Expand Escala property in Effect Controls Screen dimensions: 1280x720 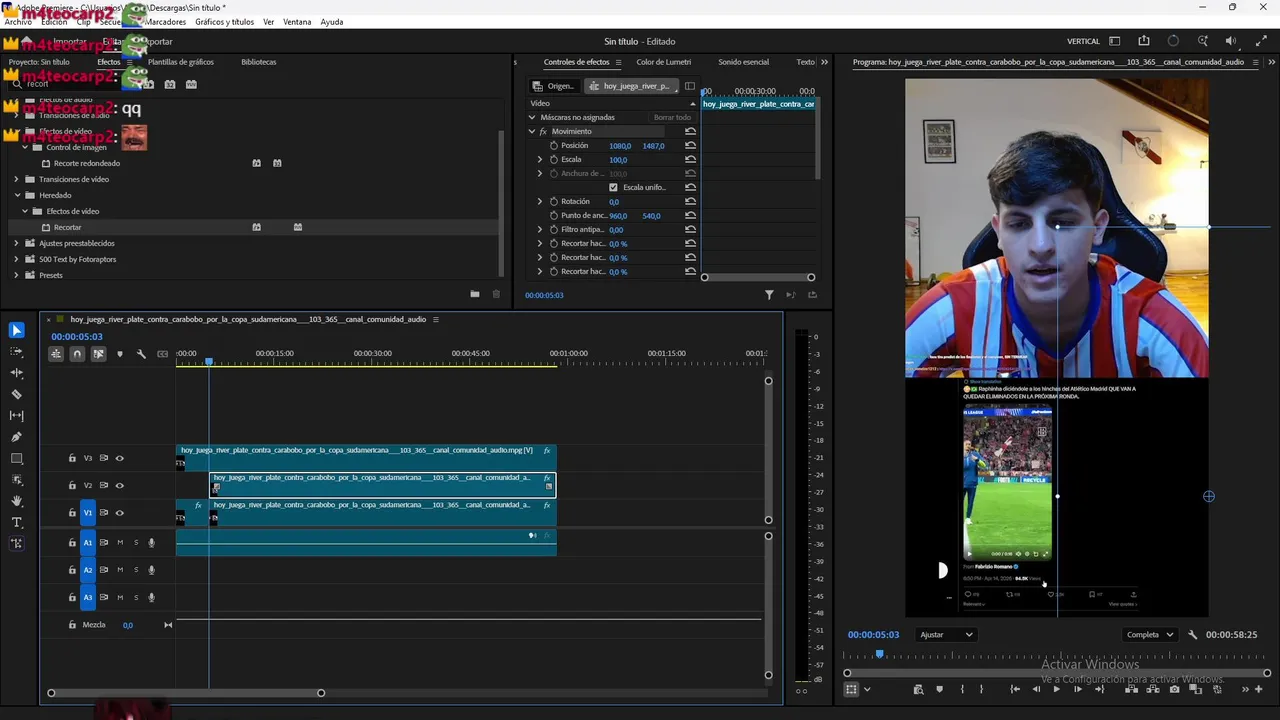point(540,160)
